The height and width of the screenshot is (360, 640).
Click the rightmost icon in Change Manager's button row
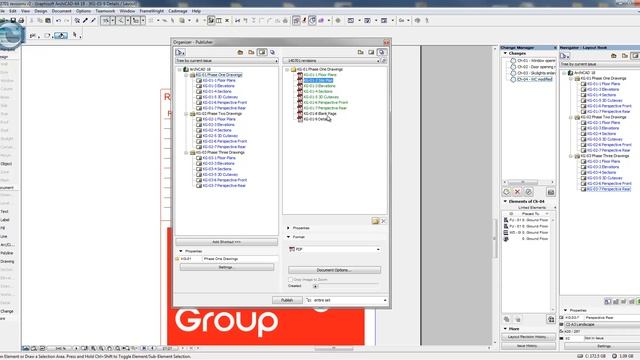[551, 192]
